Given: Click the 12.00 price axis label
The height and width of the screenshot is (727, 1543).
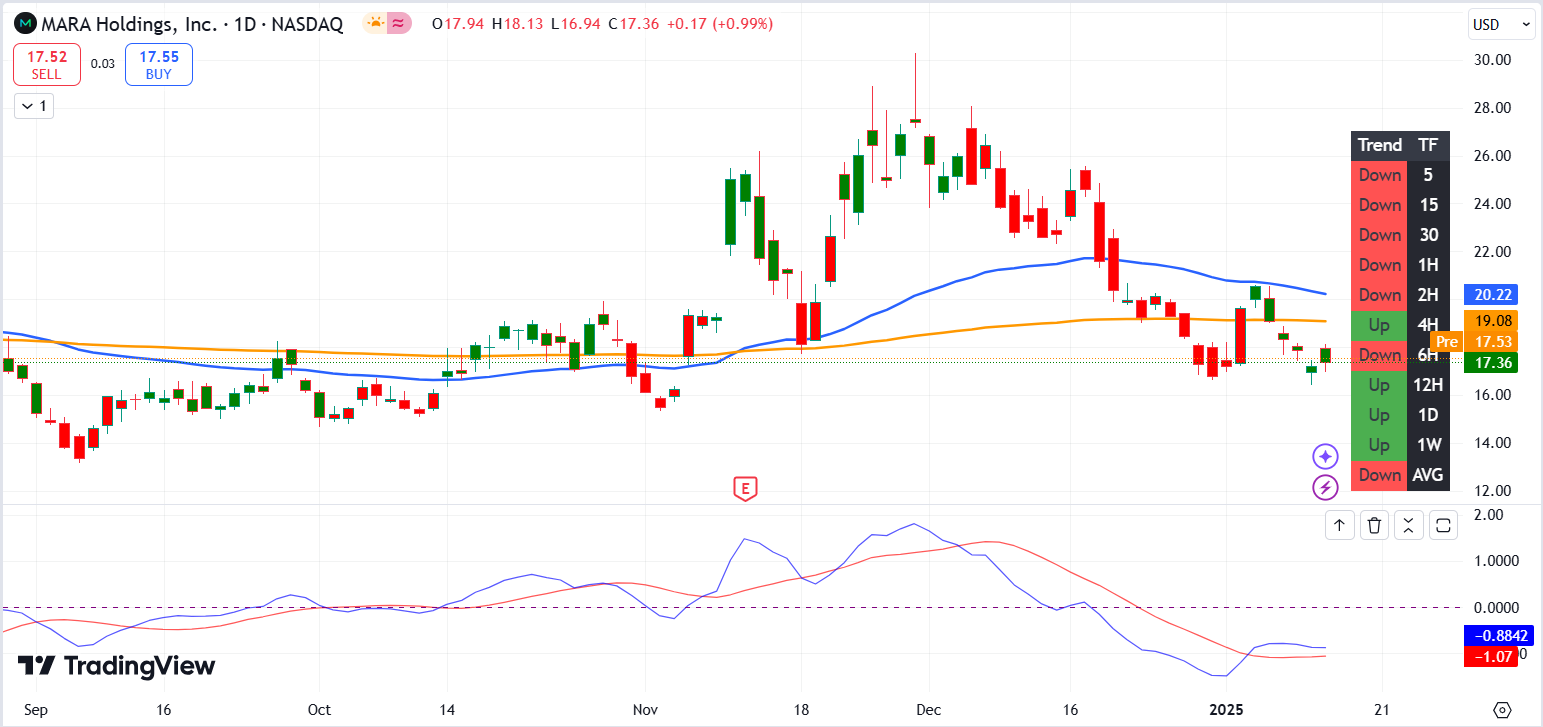Looking at the screenshot, I should 1493,491.
